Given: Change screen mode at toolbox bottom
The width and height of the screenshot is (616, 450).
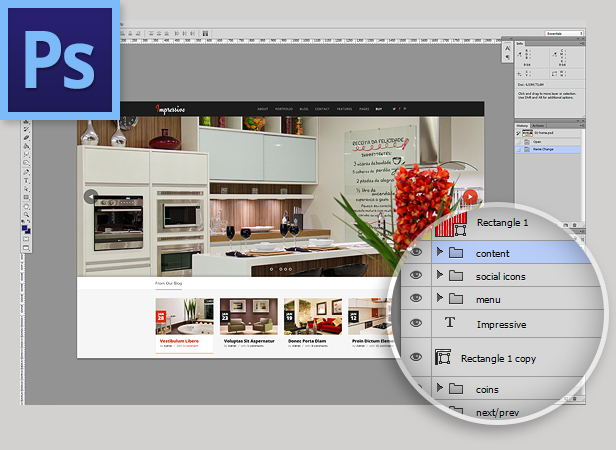Looking at the screenshot, I should tap(26, 248).
